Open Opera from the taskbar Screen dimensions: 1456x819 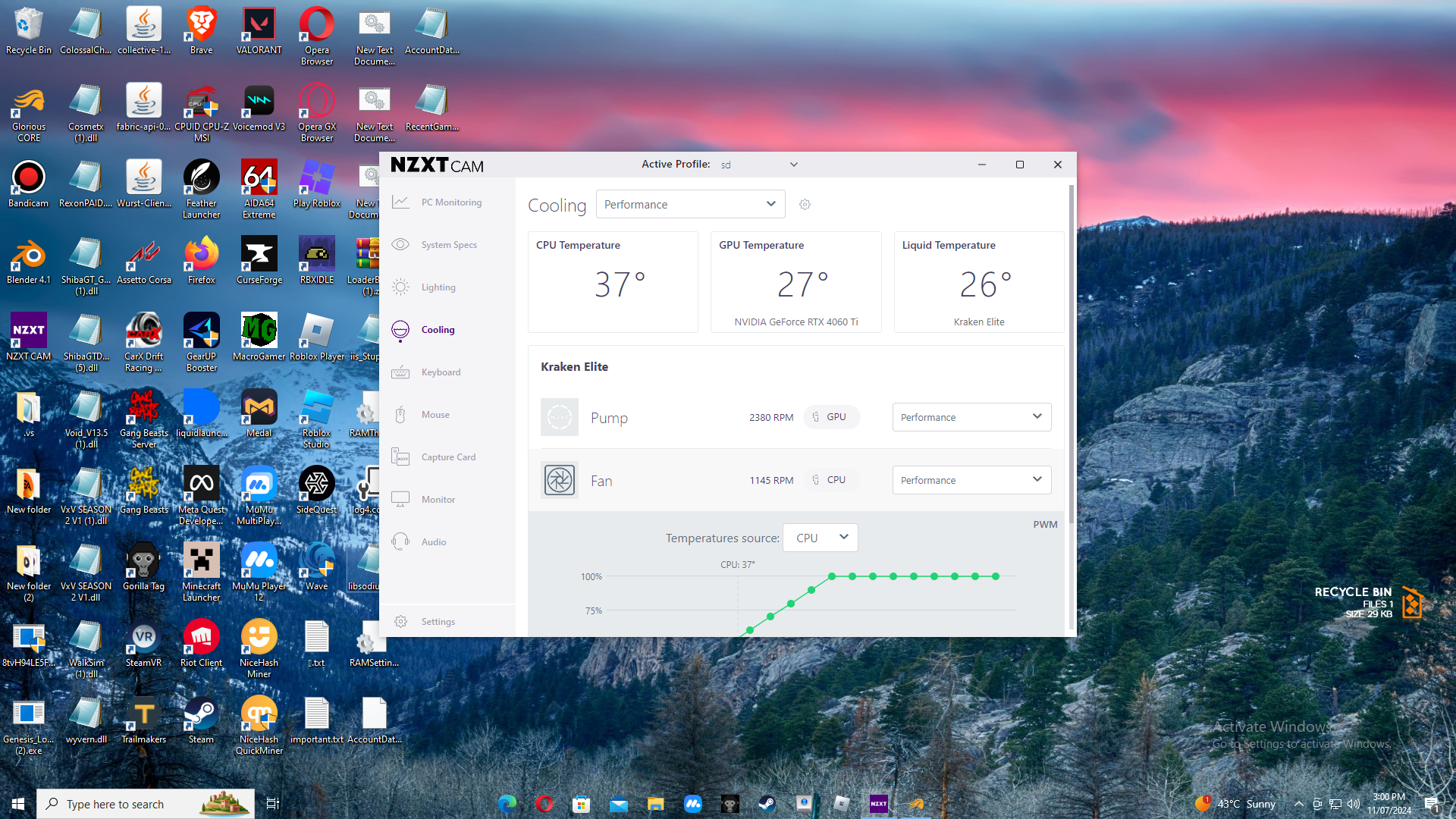pyautogui.click(x=544, y=804)
